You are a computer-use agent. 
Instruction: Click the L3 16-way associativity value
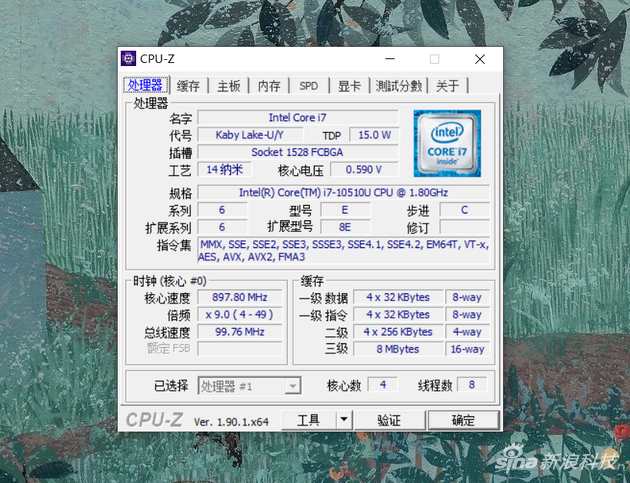tap(467, 349)
